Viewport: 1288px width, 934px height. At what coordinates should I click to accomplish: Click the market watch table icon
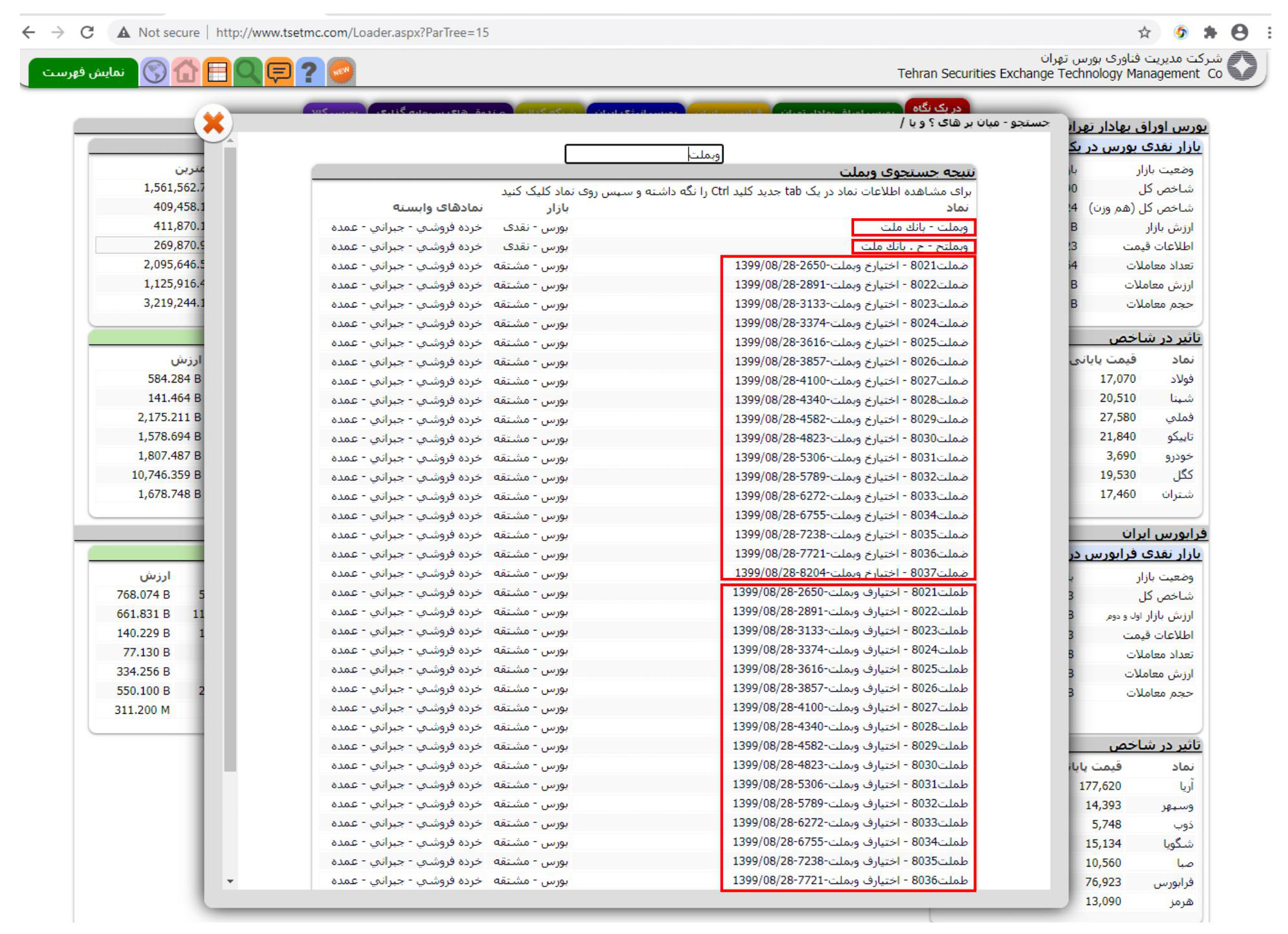217,71
